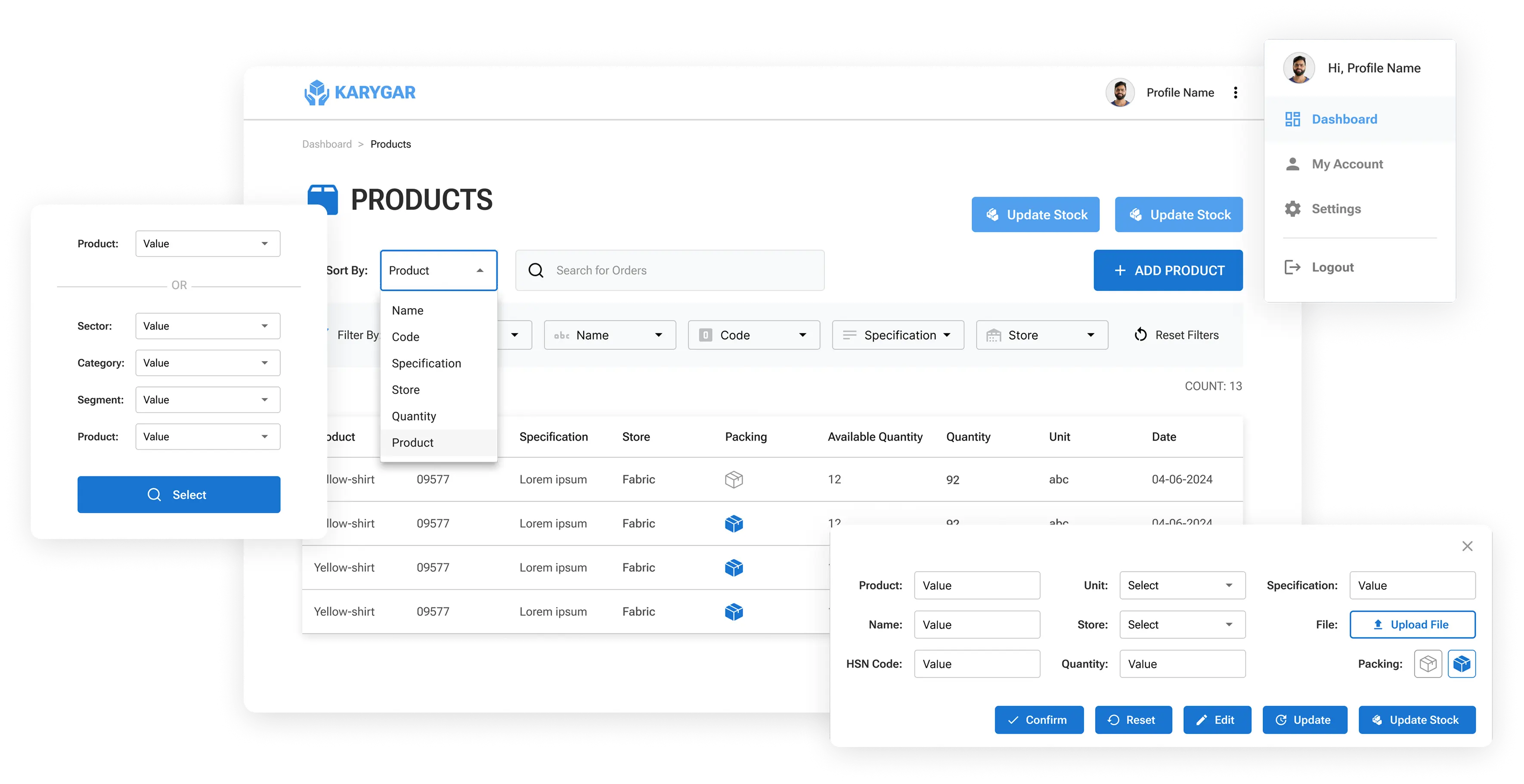The width and height of the screenshot is (1524, 784).
Task: Select the blue packing cube icon in the Packing field
Action: [x=1462, y=664]
